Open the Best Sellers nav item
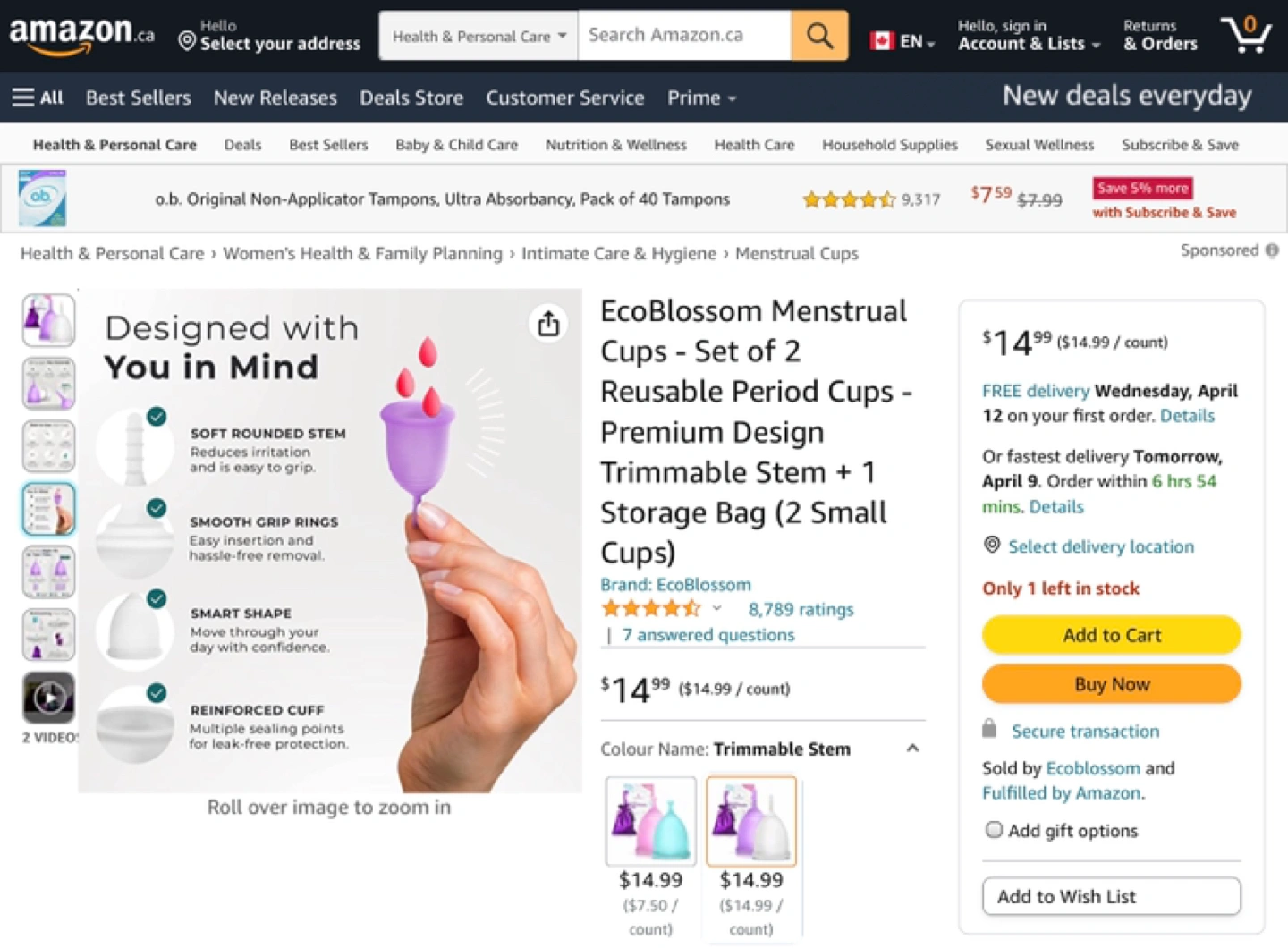This screenshot has width=1288, height=948. pyautogui.click(x=138, y=97)
